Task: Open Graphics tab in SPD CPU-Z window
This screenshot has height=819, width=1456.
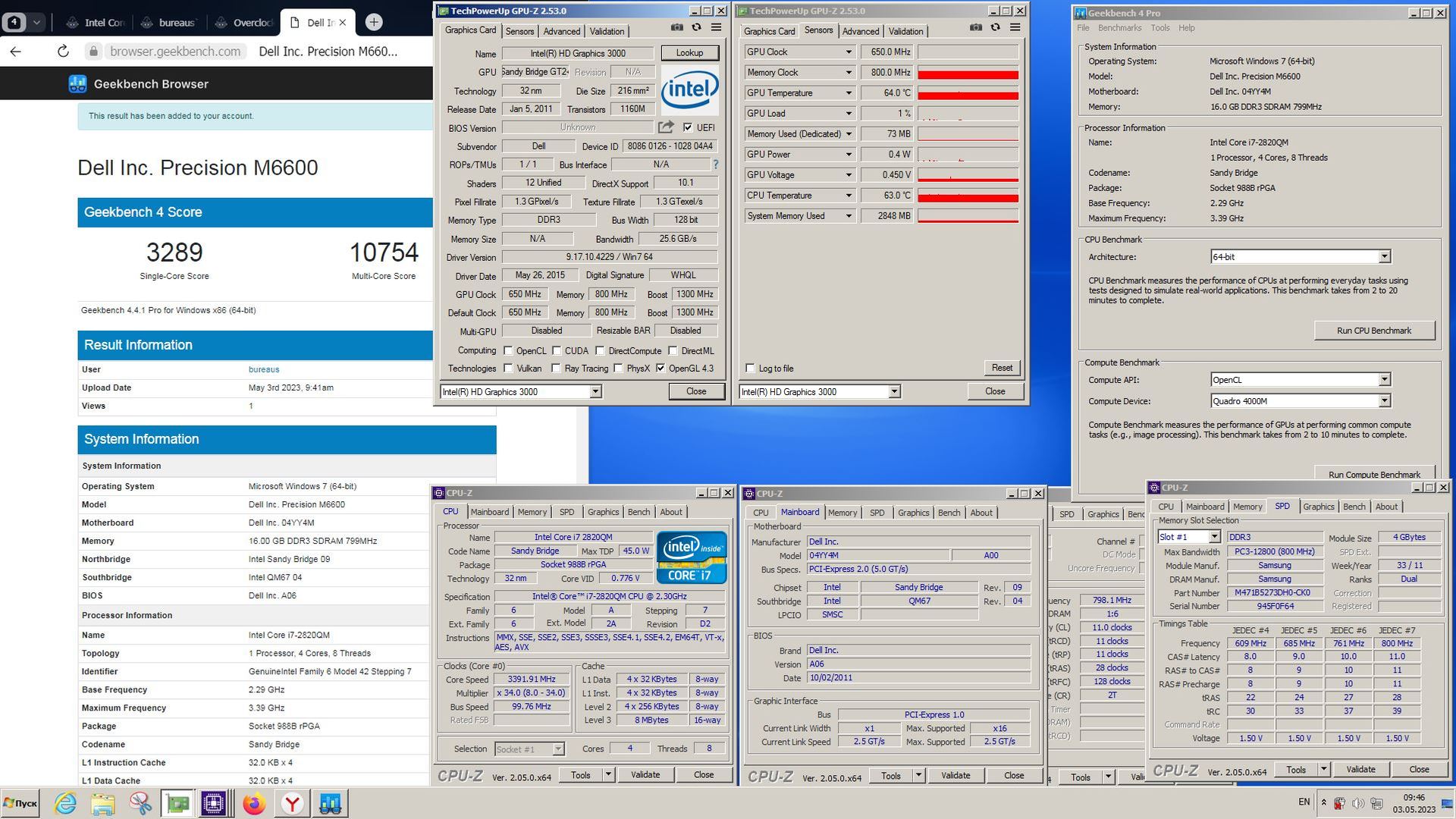Action: [x=1319, y=507]
